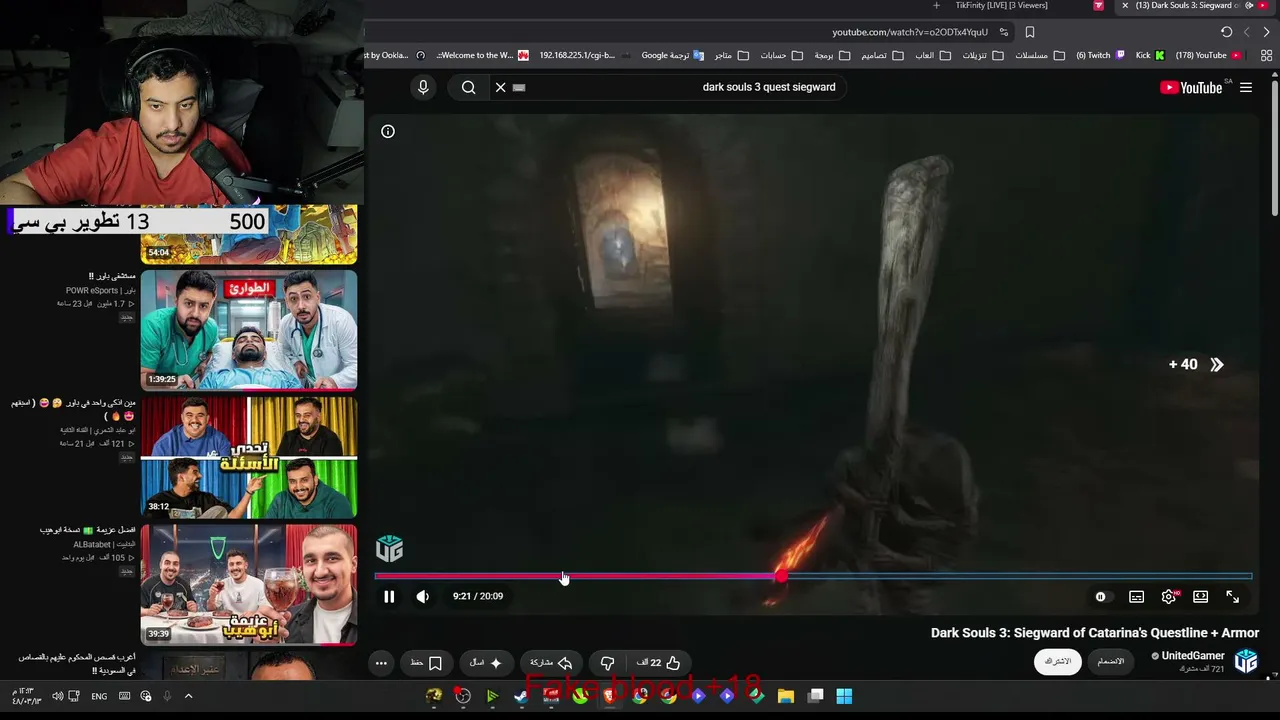Open the UnitedGamer channel avatar
The width and height of the screenshot is (1280, 720).
click(1246, 661)
